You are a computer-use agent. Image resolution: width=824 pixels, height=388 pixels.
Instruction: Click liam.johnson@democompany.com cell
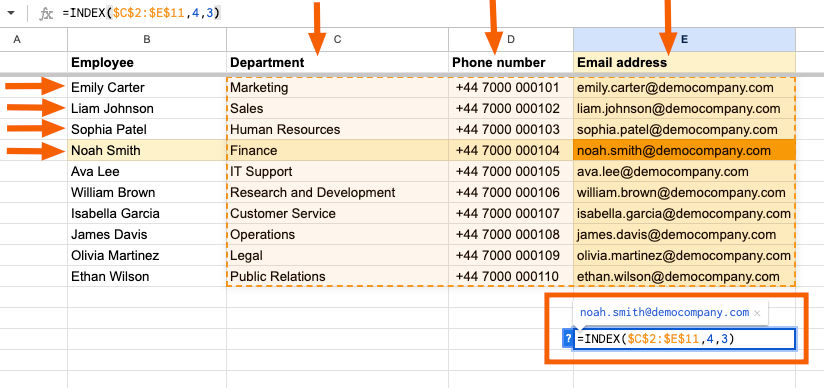(x=684, y=108)
